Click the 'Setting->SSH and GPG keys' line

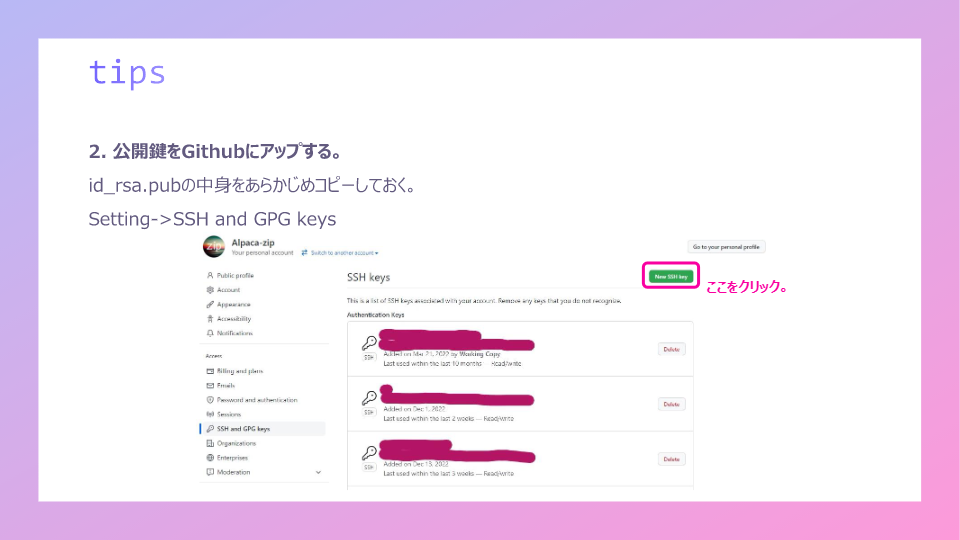tap(212, 219)
